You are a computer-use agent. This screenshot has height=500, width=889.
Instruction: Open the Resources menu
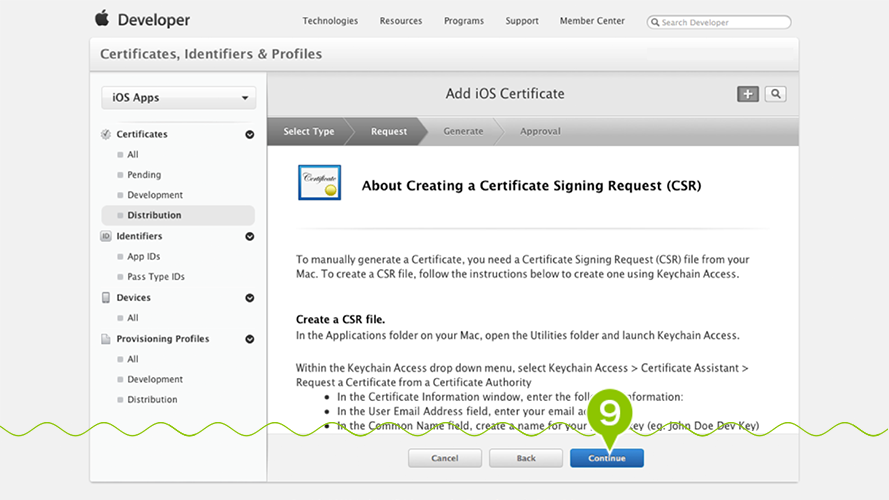401,21
